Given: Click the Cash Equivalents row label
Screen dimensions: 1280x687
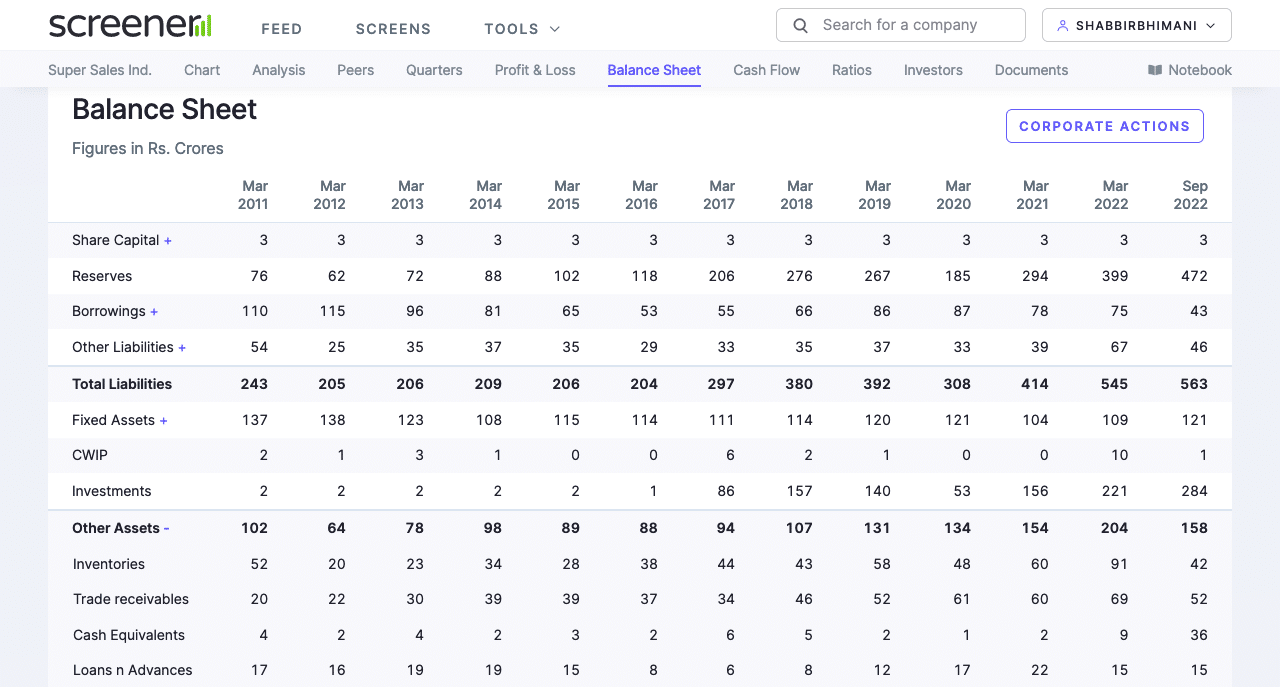Looking at the screenshot, I should pyautogui.click(x=129, y=635).
